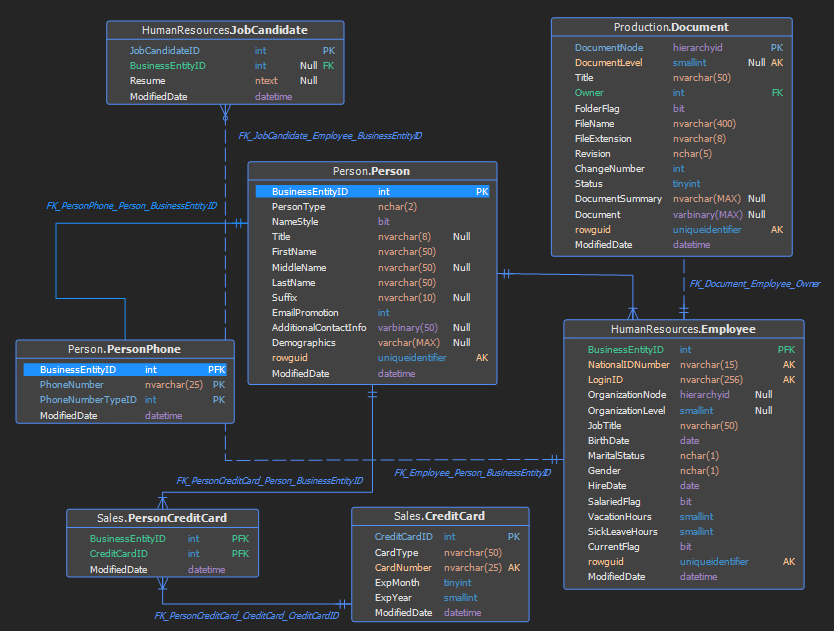Click the LoginID column row
834x631 pixels.
click(684, 379)
